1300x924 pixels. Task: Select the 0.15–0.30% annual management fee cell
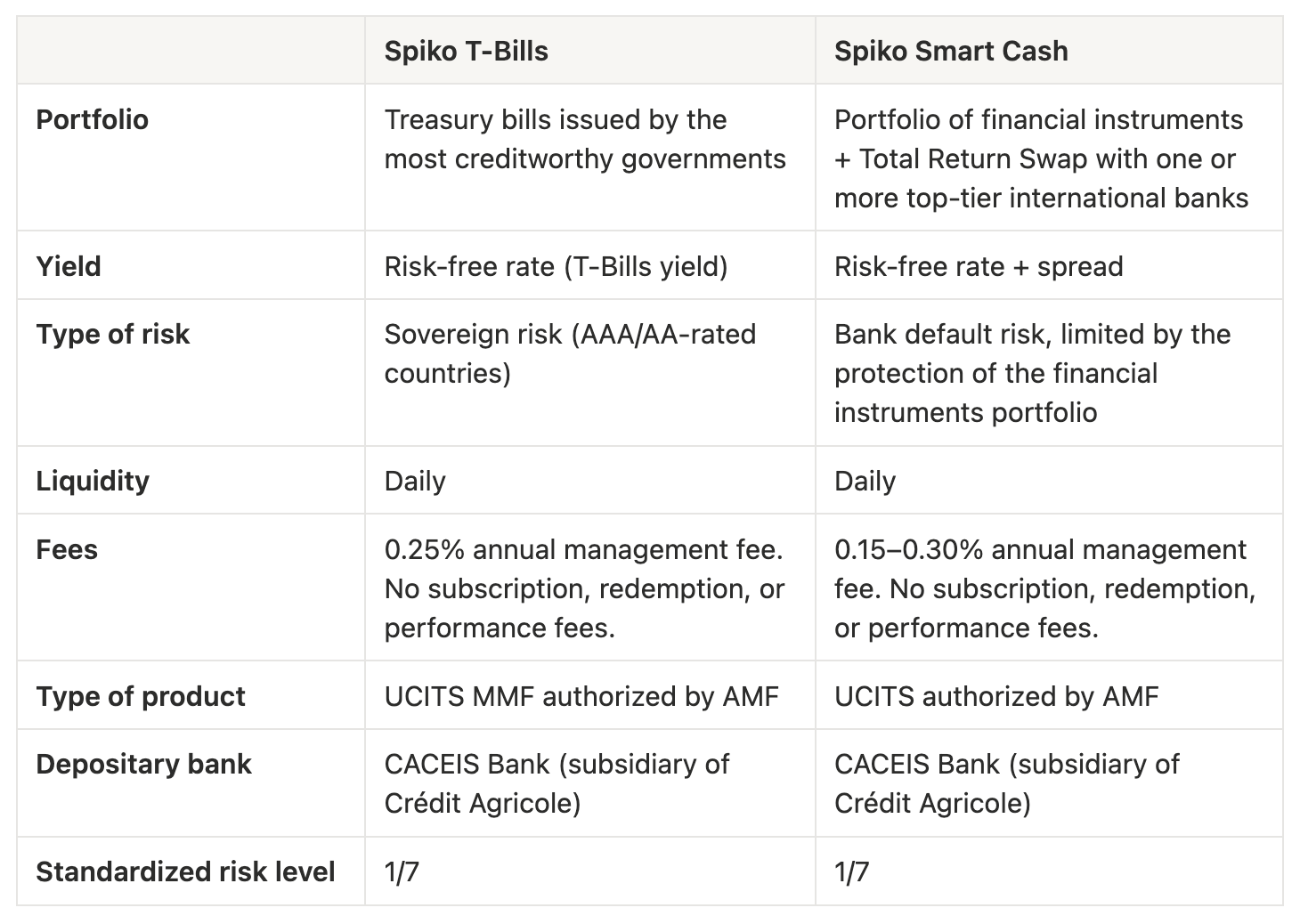click(1044, 588)
